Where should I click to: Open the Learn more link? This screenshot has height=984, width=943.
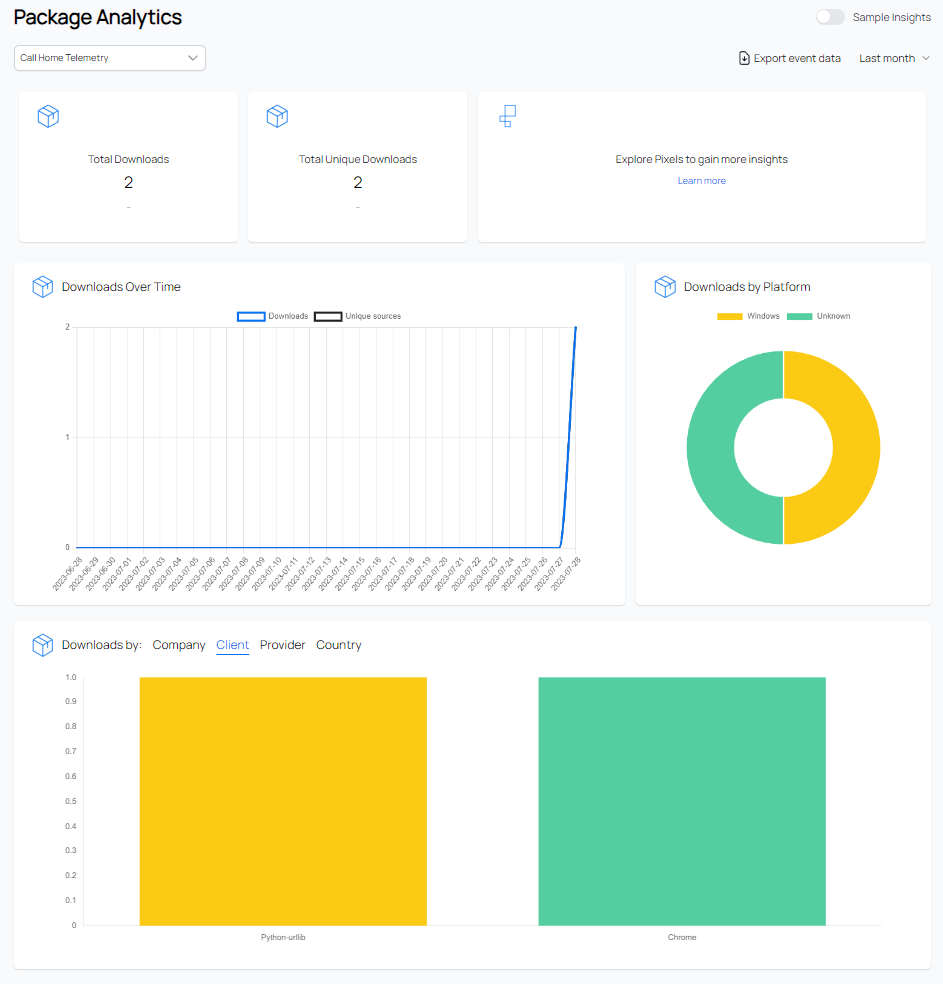[701, 181]
